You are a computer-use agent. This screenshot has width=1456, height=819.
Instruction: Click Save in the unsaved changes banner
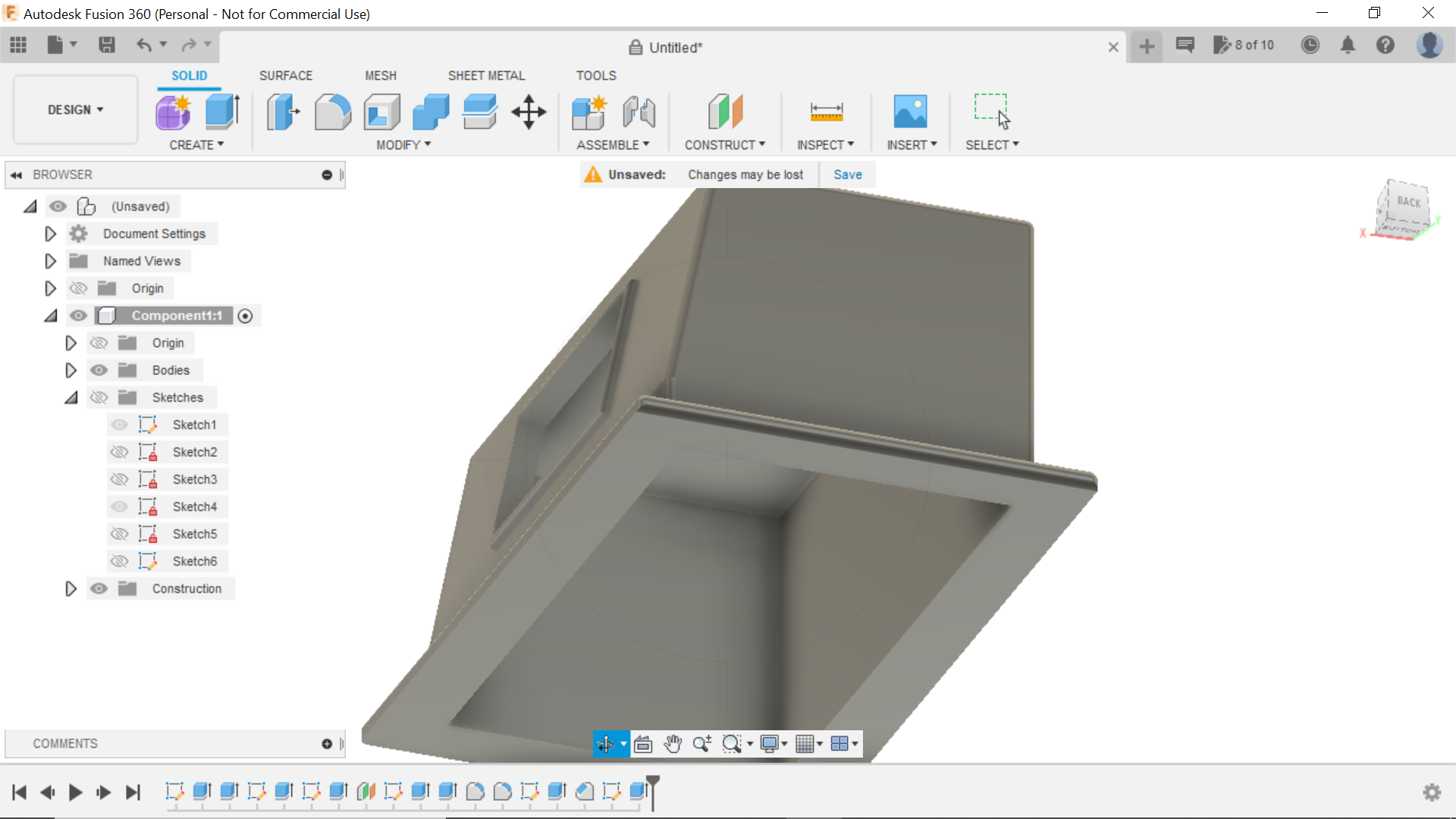[x=847, y=174]
